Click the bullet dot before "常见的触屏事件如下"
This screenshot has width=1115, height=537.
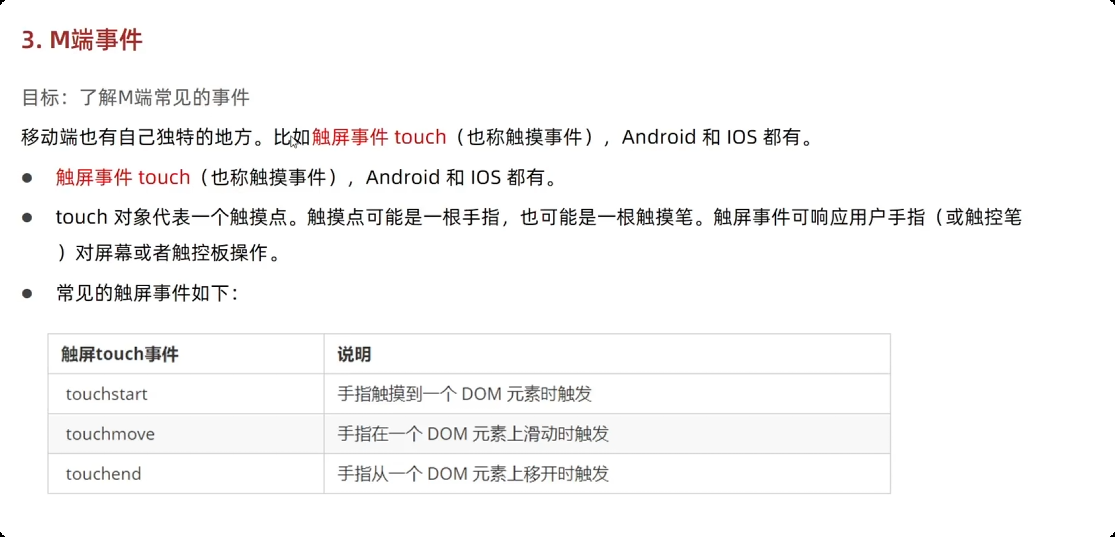click(x=28, y=293)
